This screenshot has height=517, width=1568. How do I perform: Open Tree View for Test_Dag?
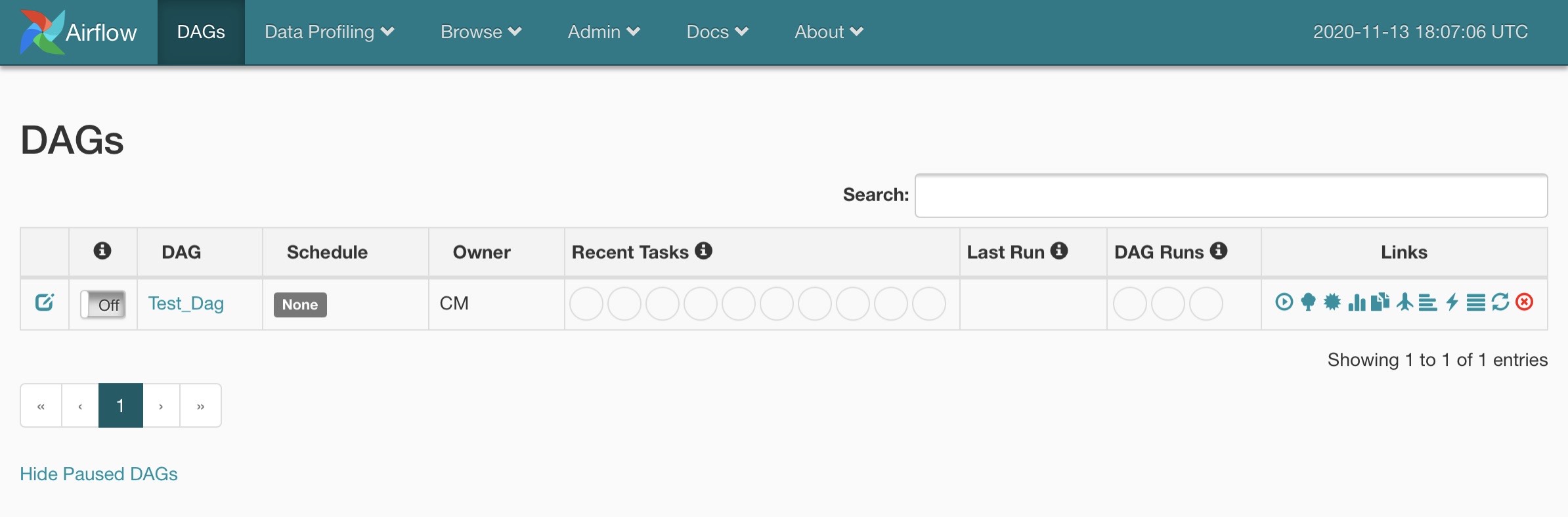pos(1308,302)
